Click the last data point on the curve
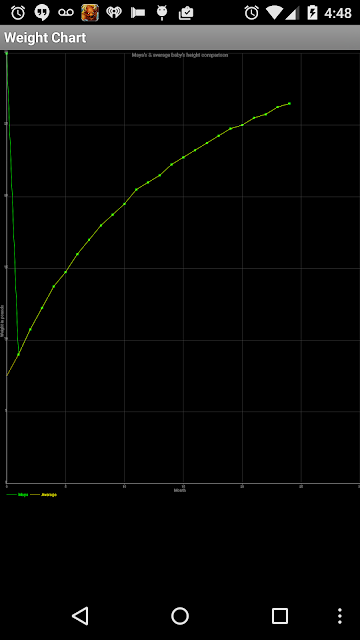Viewport: 360px width, 640px height. pos(289,104)
